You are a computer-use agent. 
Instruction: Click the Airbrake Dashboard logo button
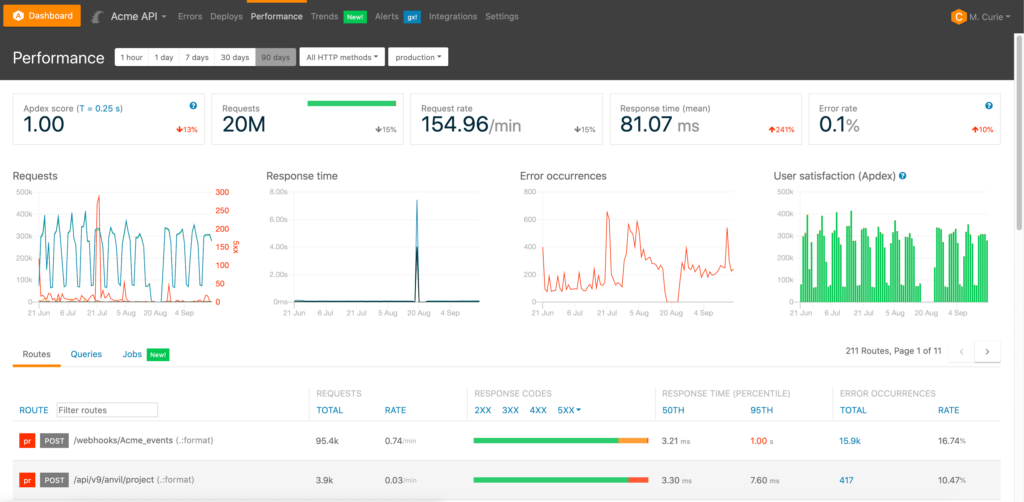tap(44, 17)
